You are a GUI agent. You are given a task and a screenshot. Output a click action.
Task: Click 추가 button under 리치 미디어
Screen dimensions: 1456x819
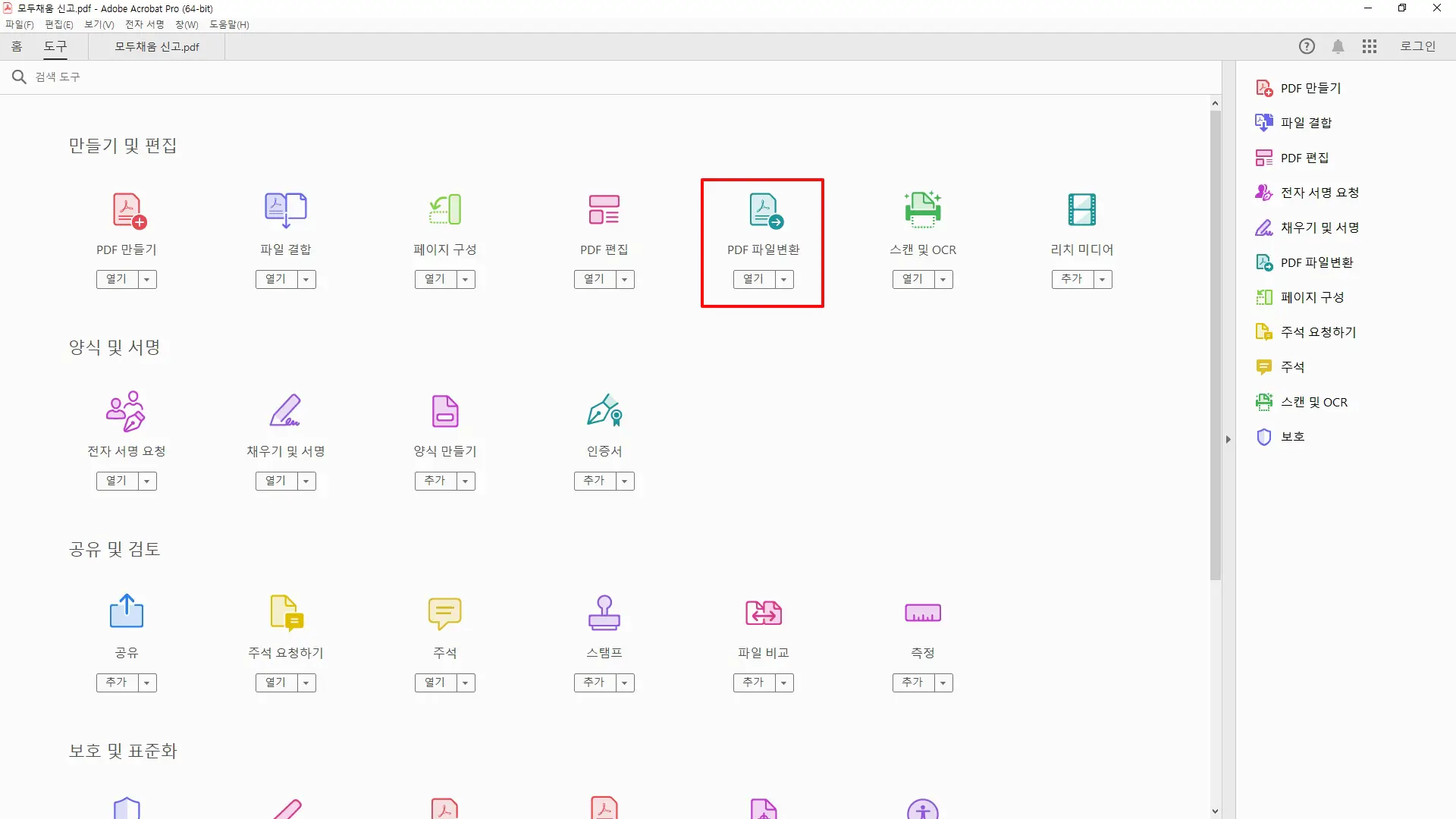[1072, 280]
